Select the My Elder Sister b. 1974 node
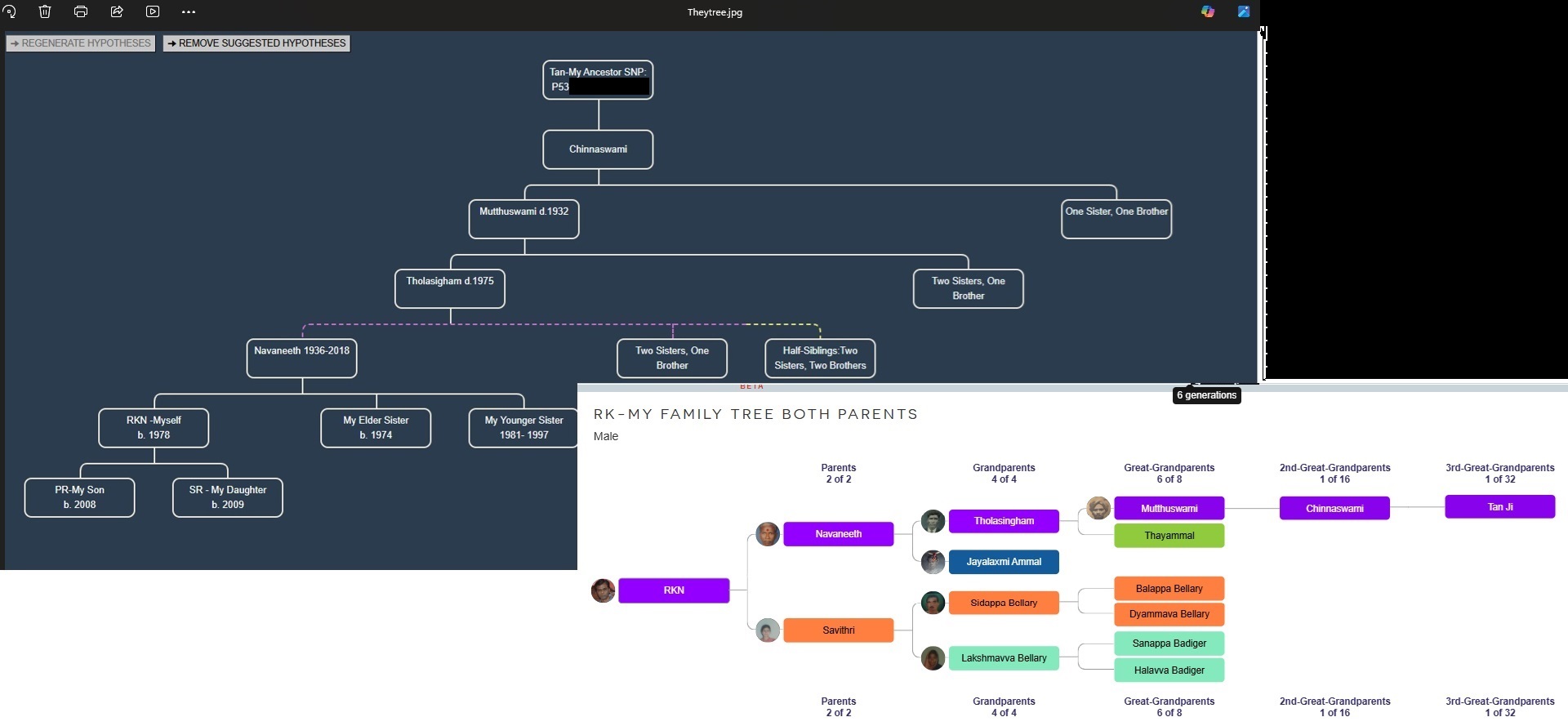 (x=376, y=428)
